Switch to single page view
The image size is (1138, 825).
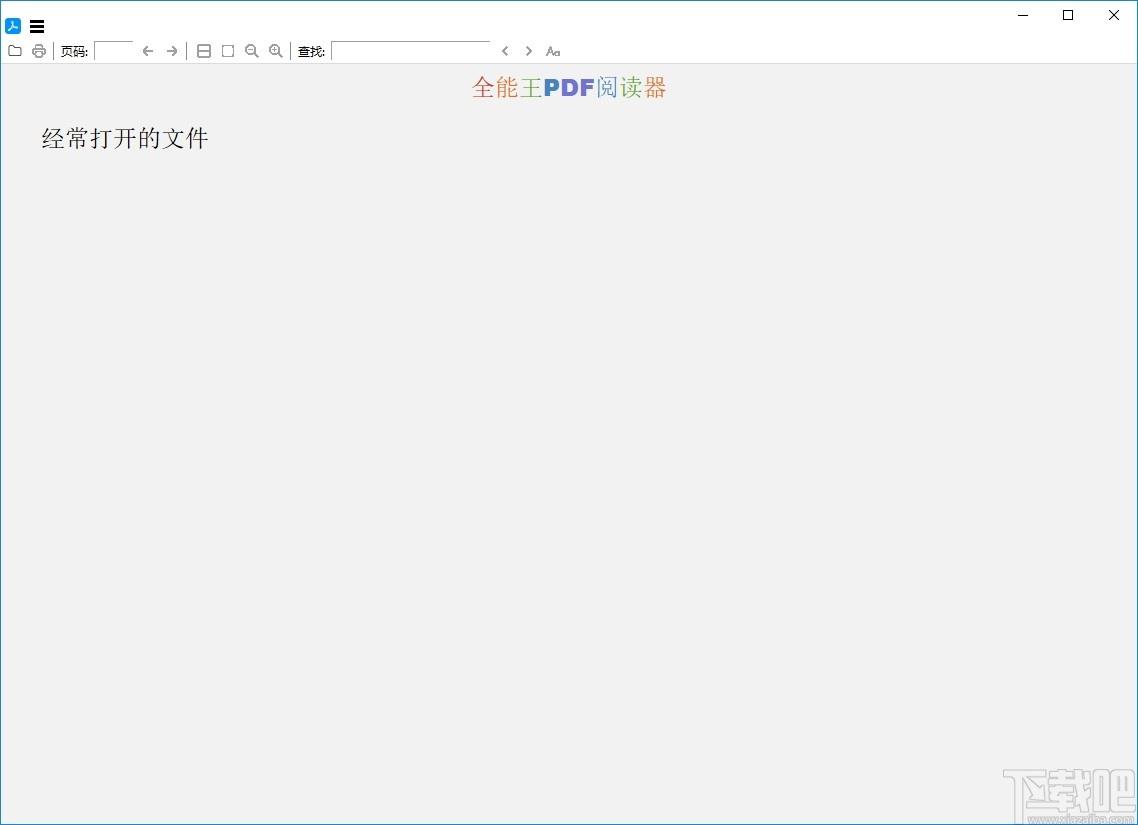tap(228, 51)
